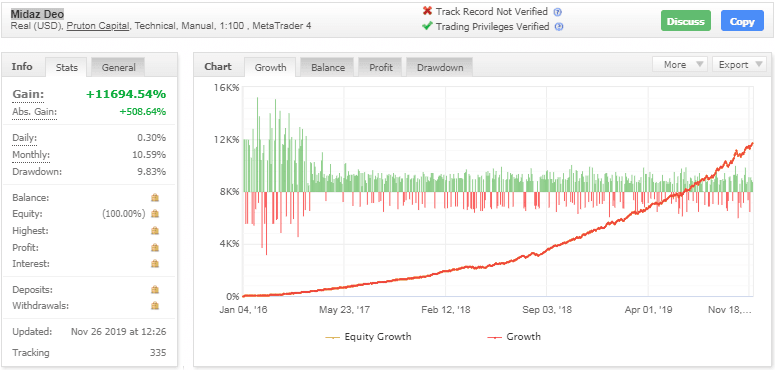Click the Abs. Gain label
Screen dimensions: 775x370
click(x=35, y=112)
